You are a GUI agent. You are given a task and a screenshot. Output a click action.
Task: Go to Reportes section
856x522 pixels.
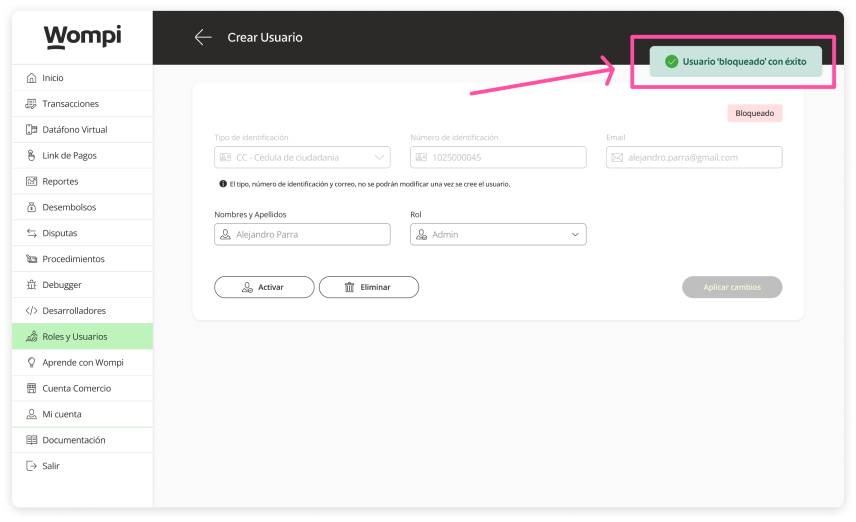[x=60, y=182]
